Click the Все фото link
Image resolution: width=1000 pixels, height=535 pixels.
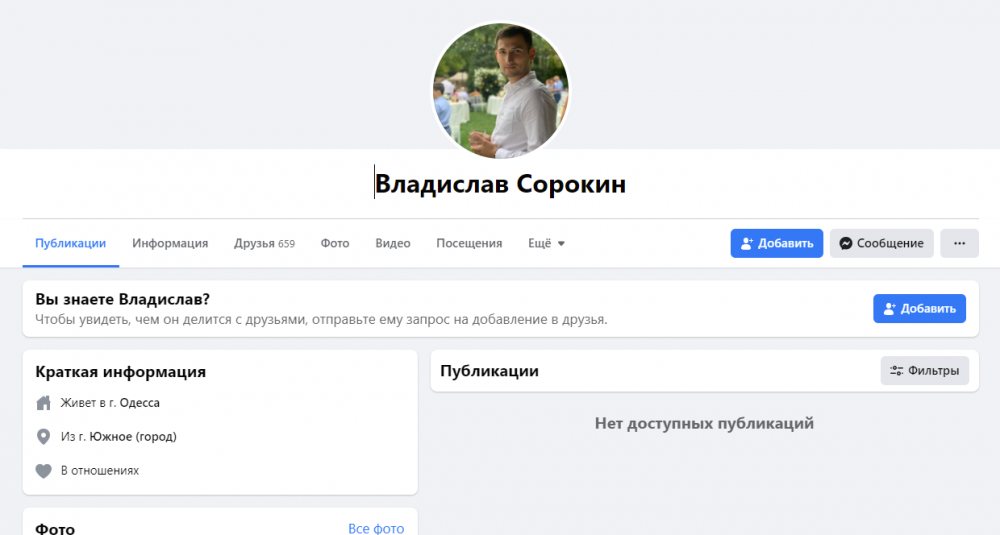pos(376,528)
